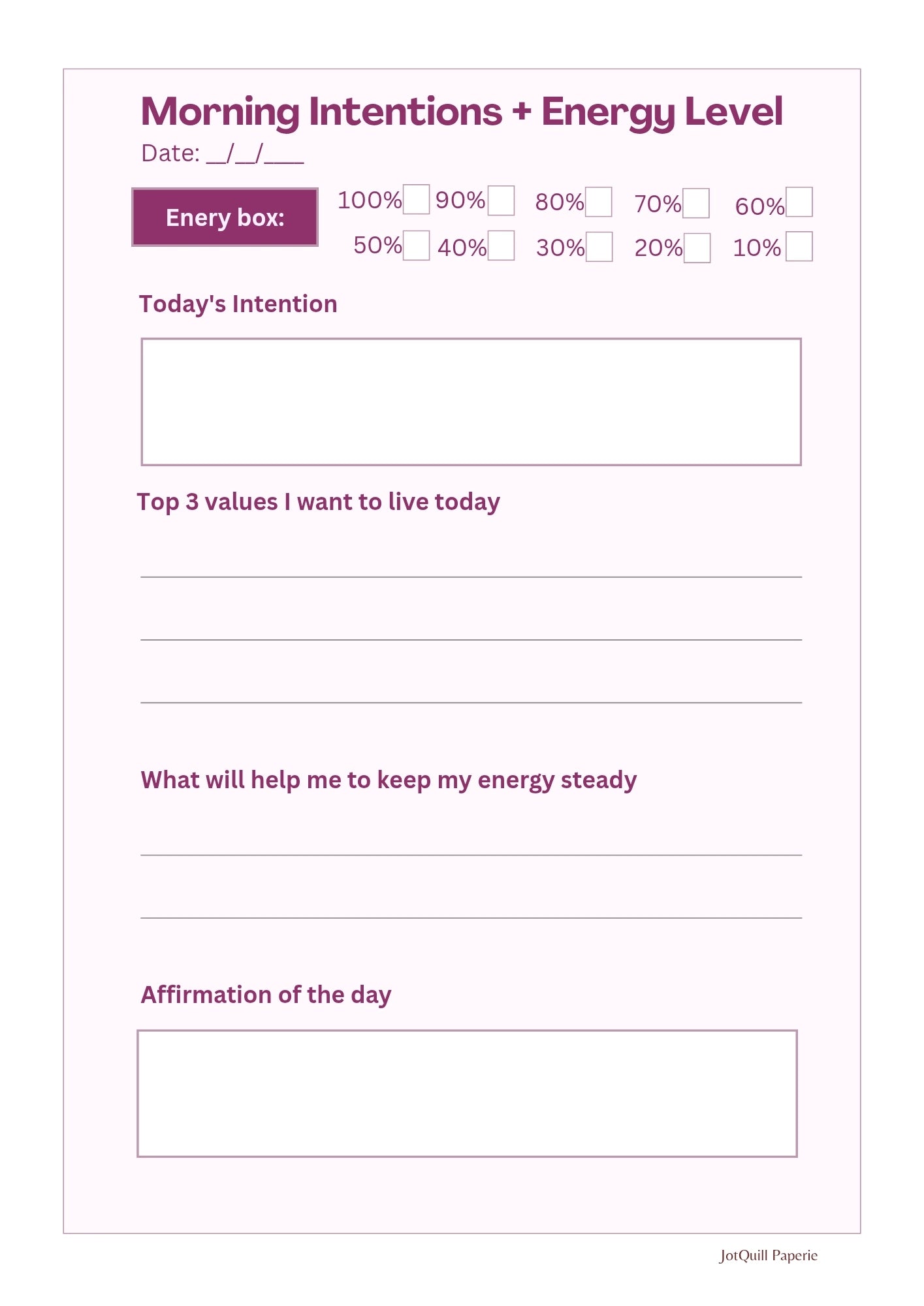Image resolution: width=924 pixels, height=1306 pixels.
Task: Click the Date blank field
Action: point(255,154)
